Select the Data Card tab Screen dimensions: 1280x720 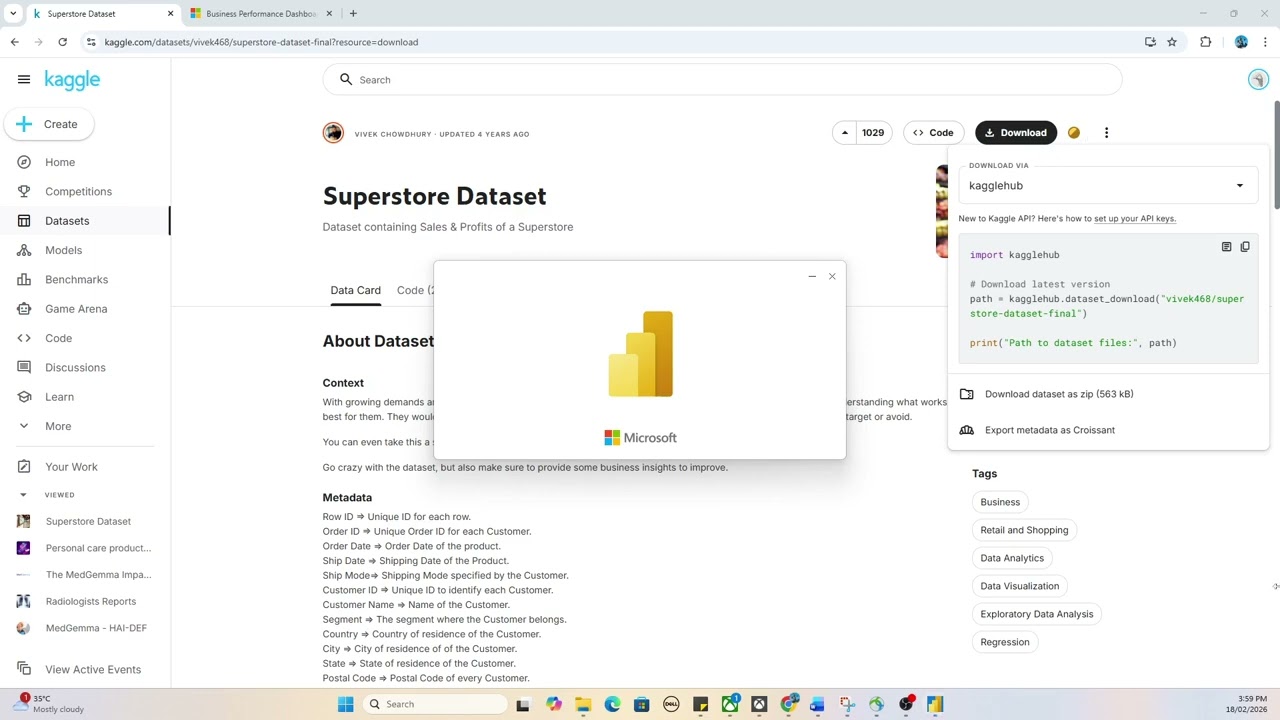point(355,290)
